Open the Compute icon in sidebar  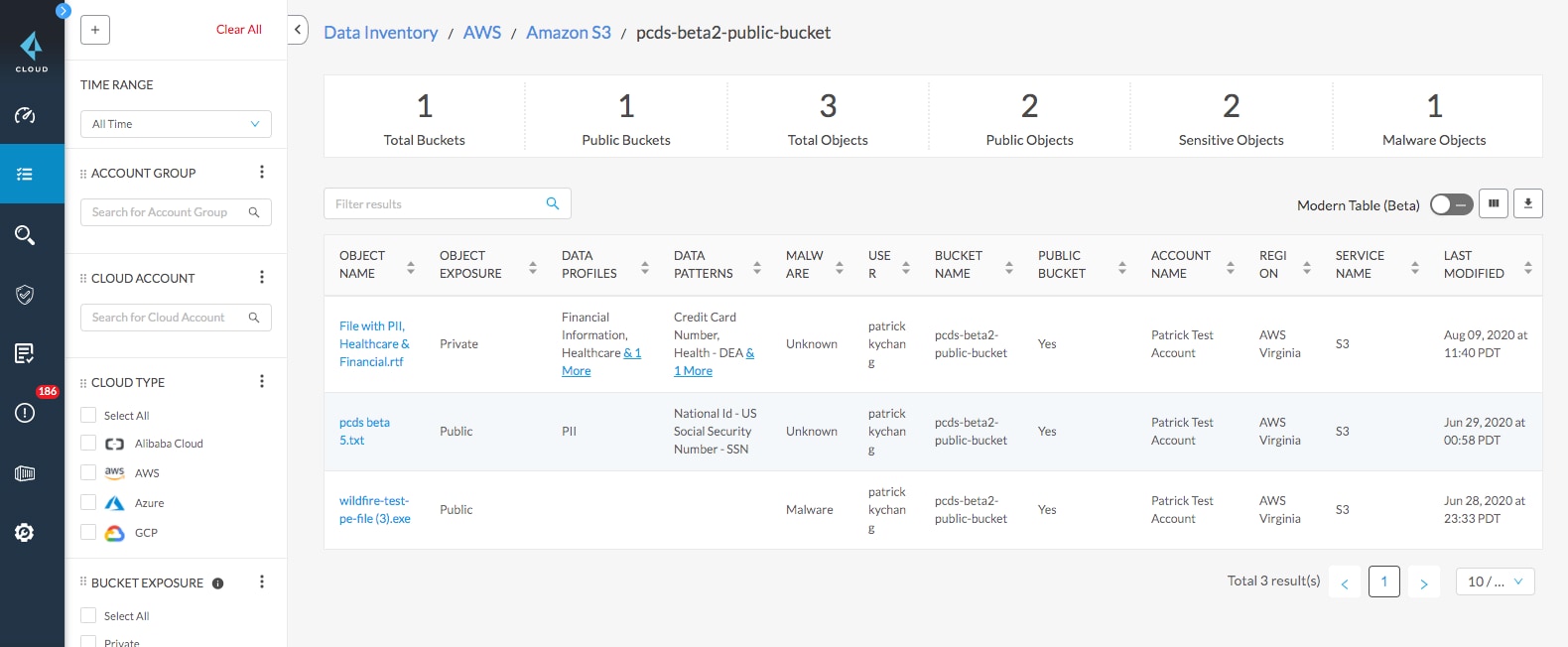25,473
